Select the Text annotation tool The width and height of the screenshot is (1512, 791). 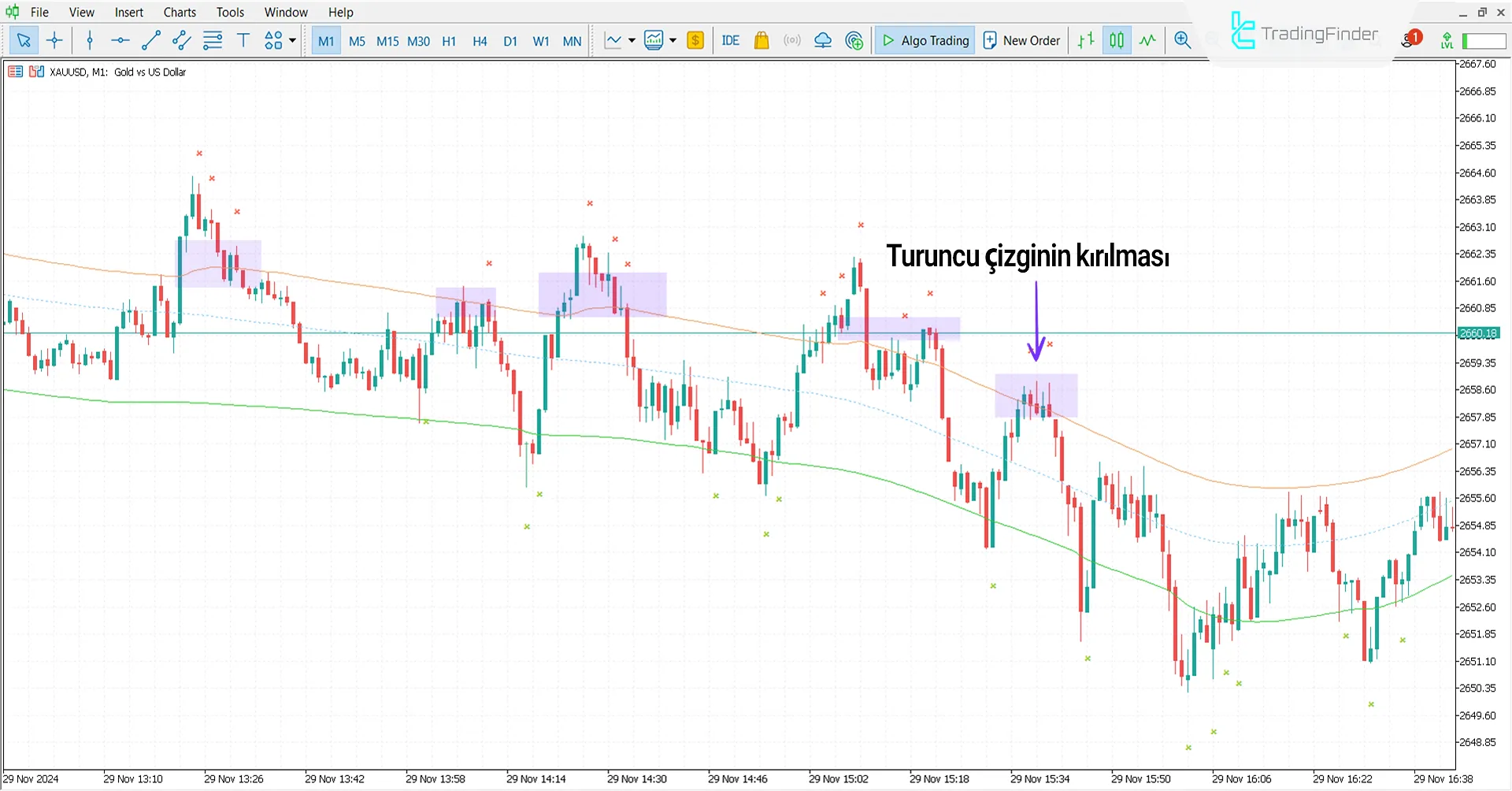tap(243, 40)
